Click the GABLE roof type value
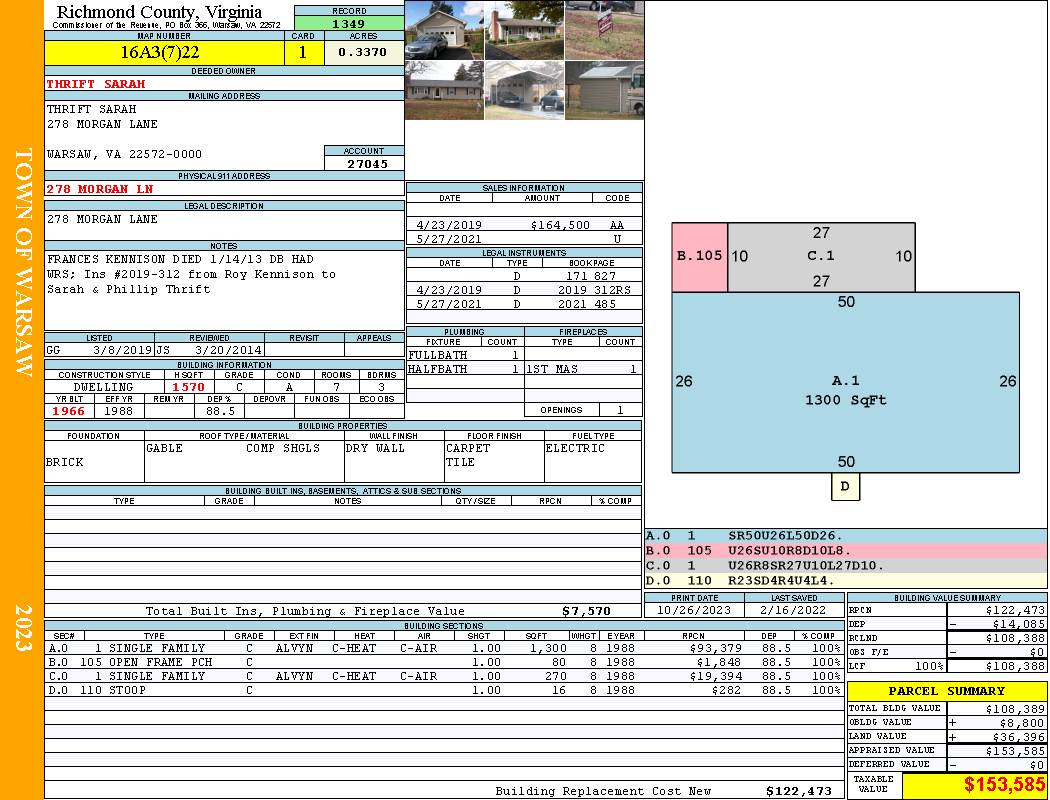The height and width of the screenshot is (800, 1050). click(164, 448)
